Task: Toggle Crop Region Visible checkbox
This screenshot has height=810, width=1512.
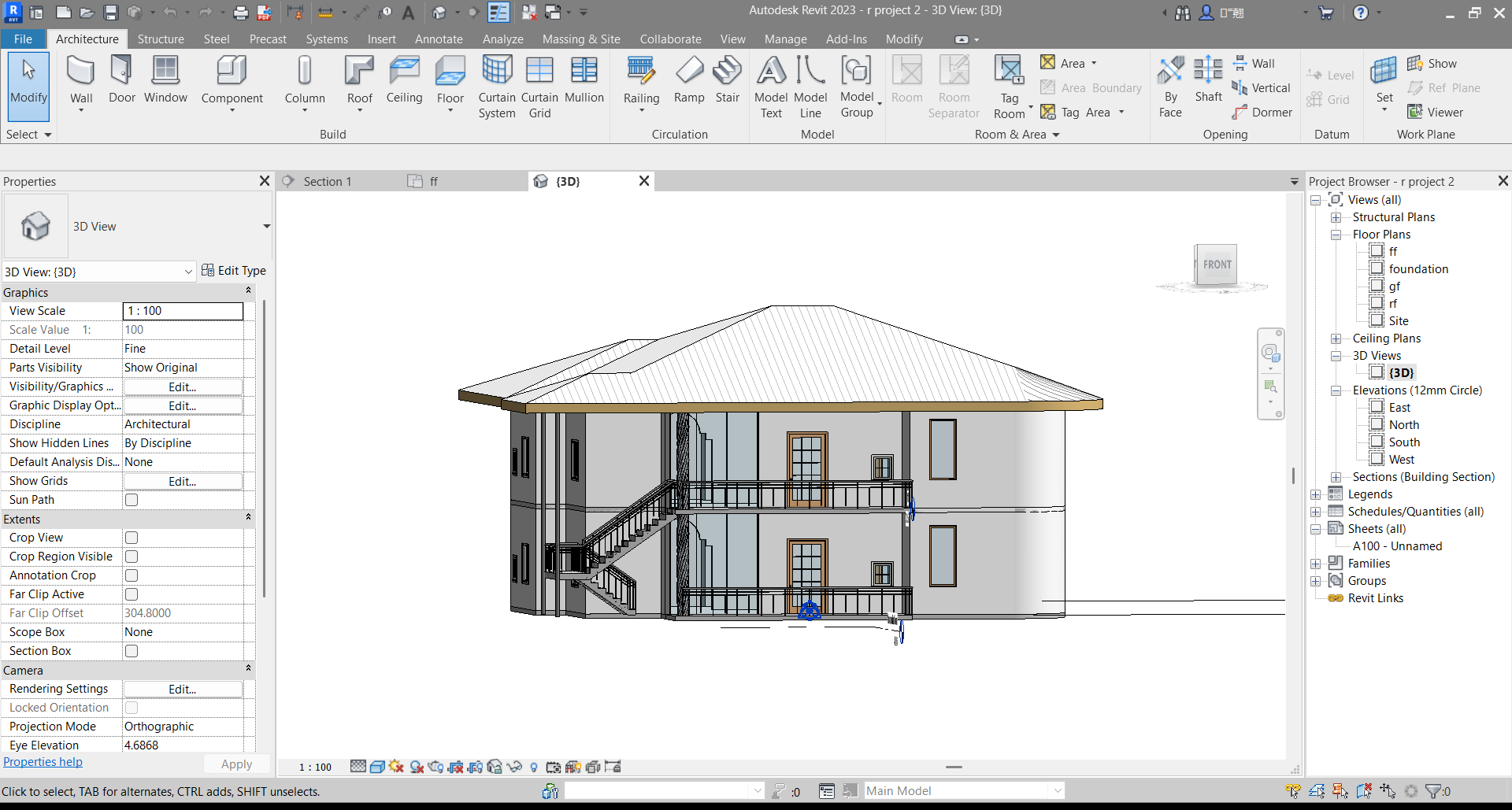Action: pyautogui.click(x=132, y=557)
